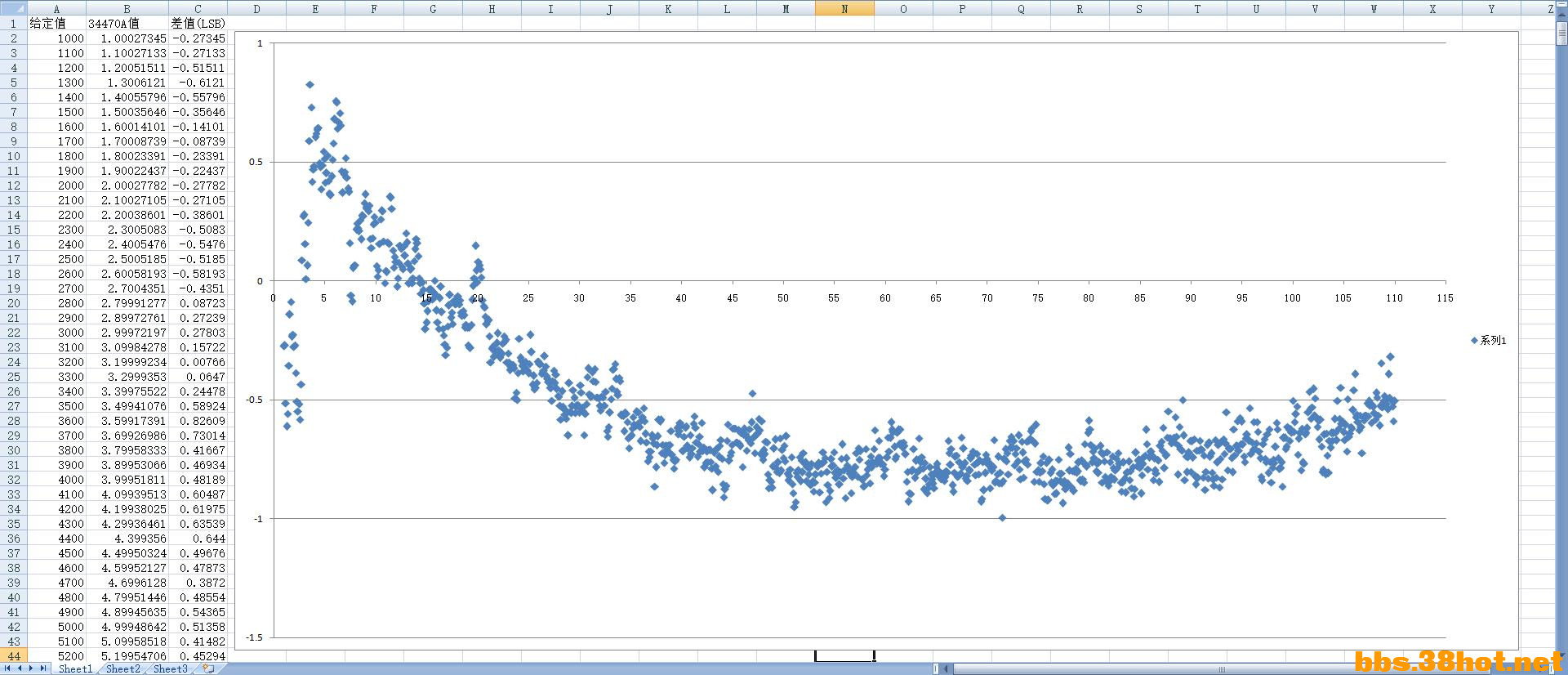The height and width of the screenshot is (675, 1568).
Task: Select the cell containing -0.58193
Action: coord(198,273)
